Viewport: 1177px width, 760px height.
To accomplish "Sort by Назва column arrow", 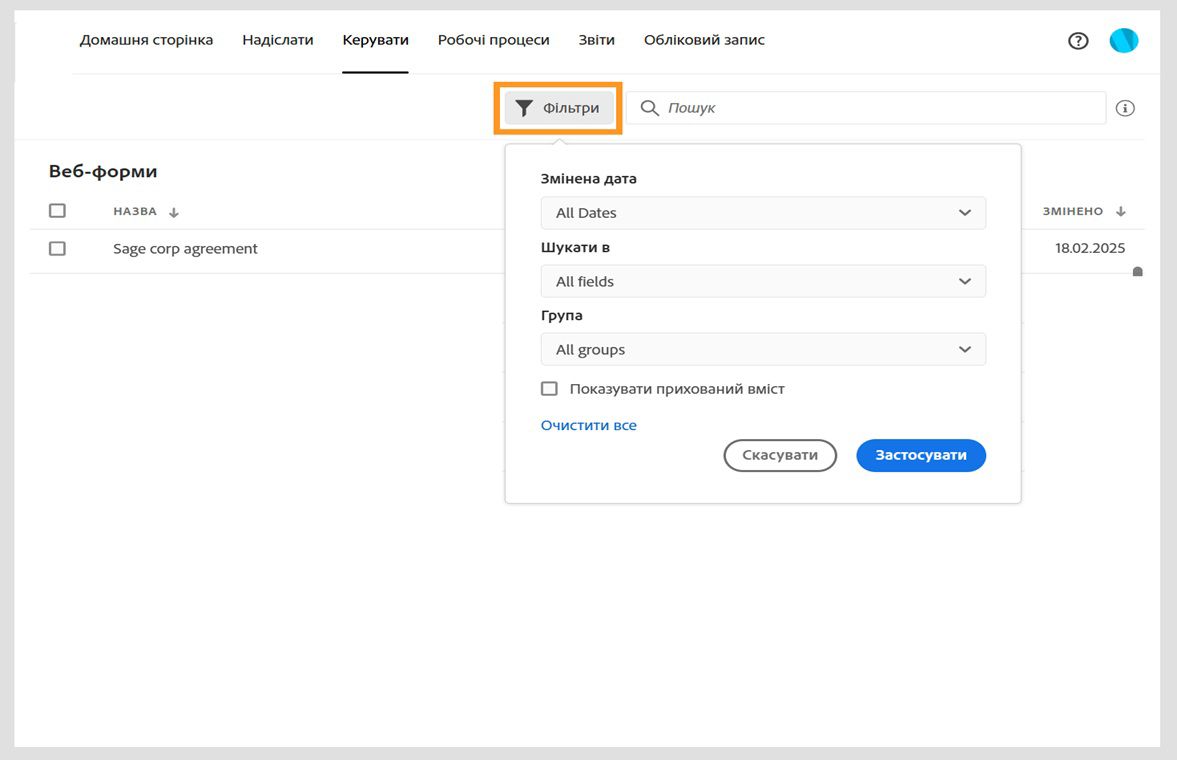I will [x=174, y=212].
